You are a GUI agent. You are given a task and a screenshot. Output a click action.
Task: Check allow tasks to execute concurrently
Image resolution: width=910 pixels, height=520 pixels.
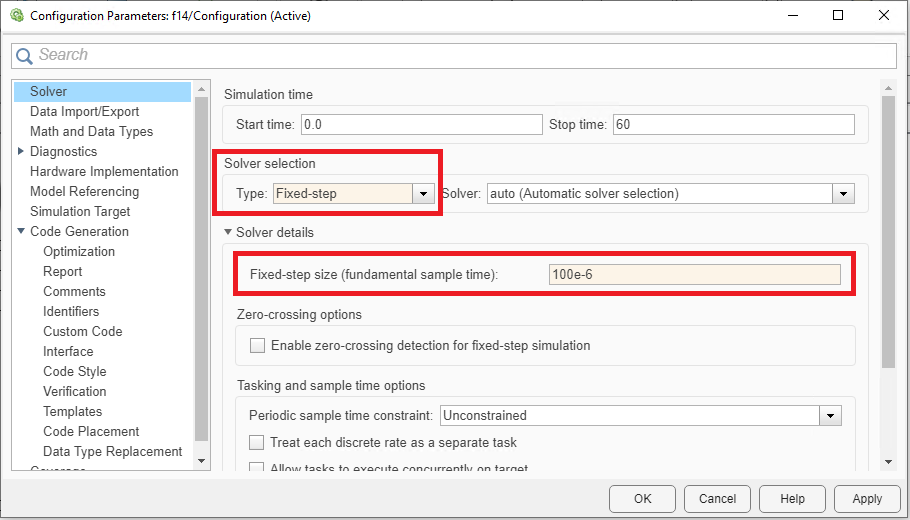tap(258, 467)
